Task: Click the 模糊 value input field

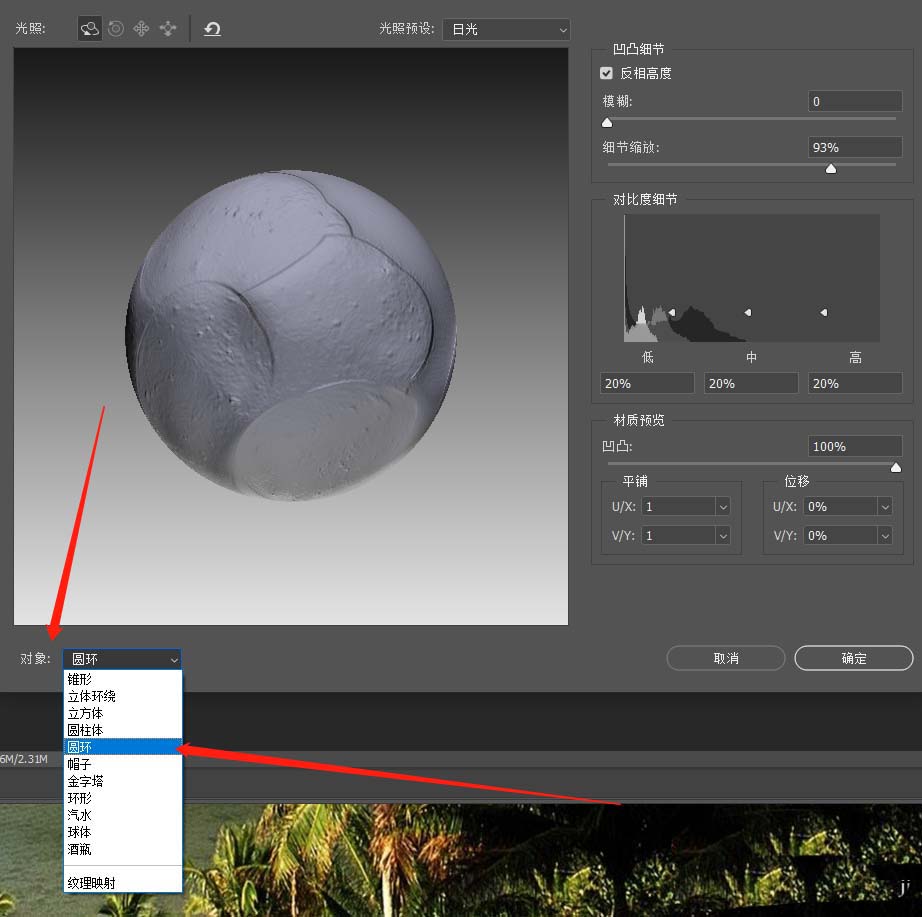Action: [854, 101]
